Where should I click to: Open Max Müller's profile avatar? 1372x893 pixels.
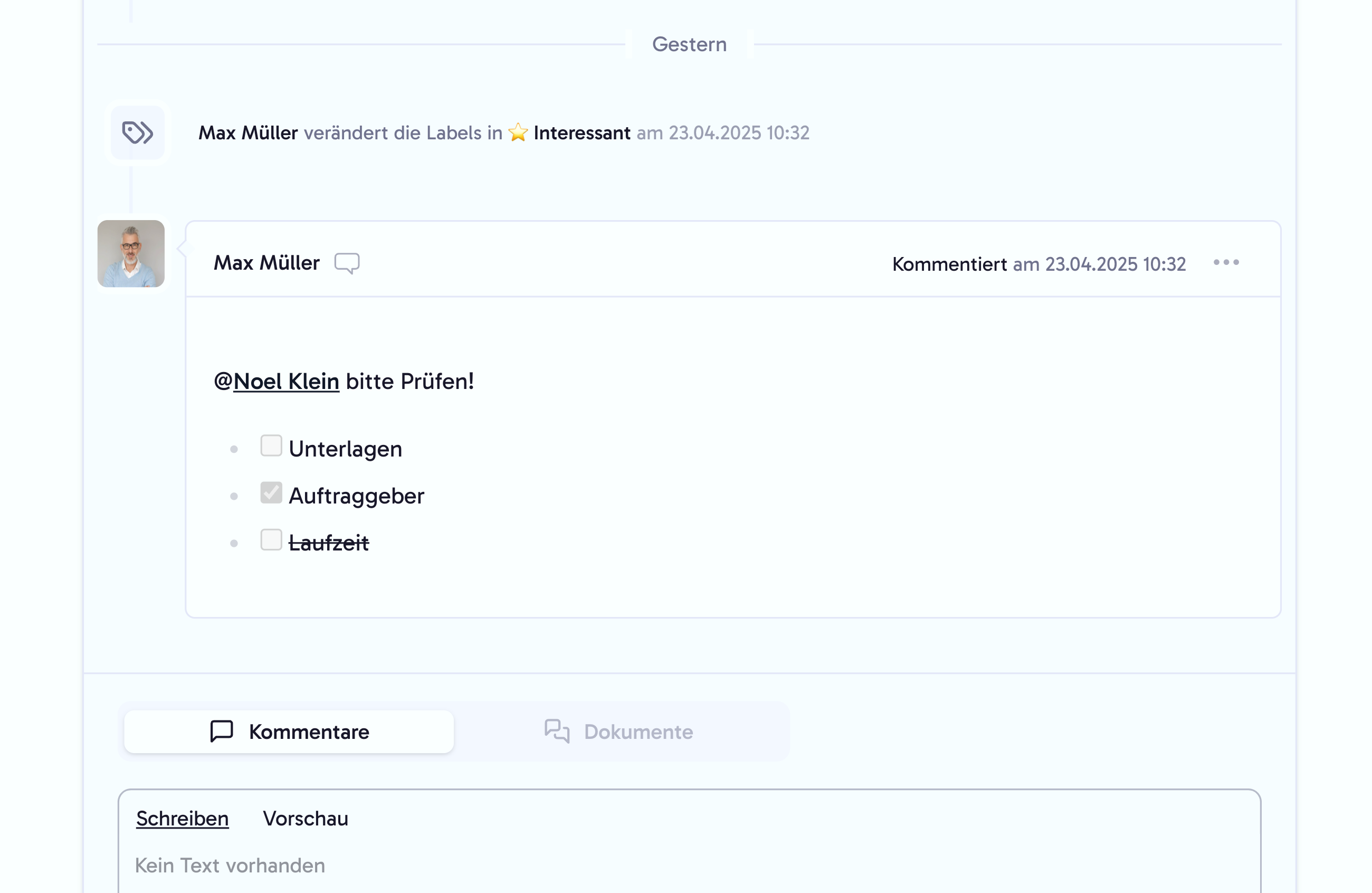130,254
